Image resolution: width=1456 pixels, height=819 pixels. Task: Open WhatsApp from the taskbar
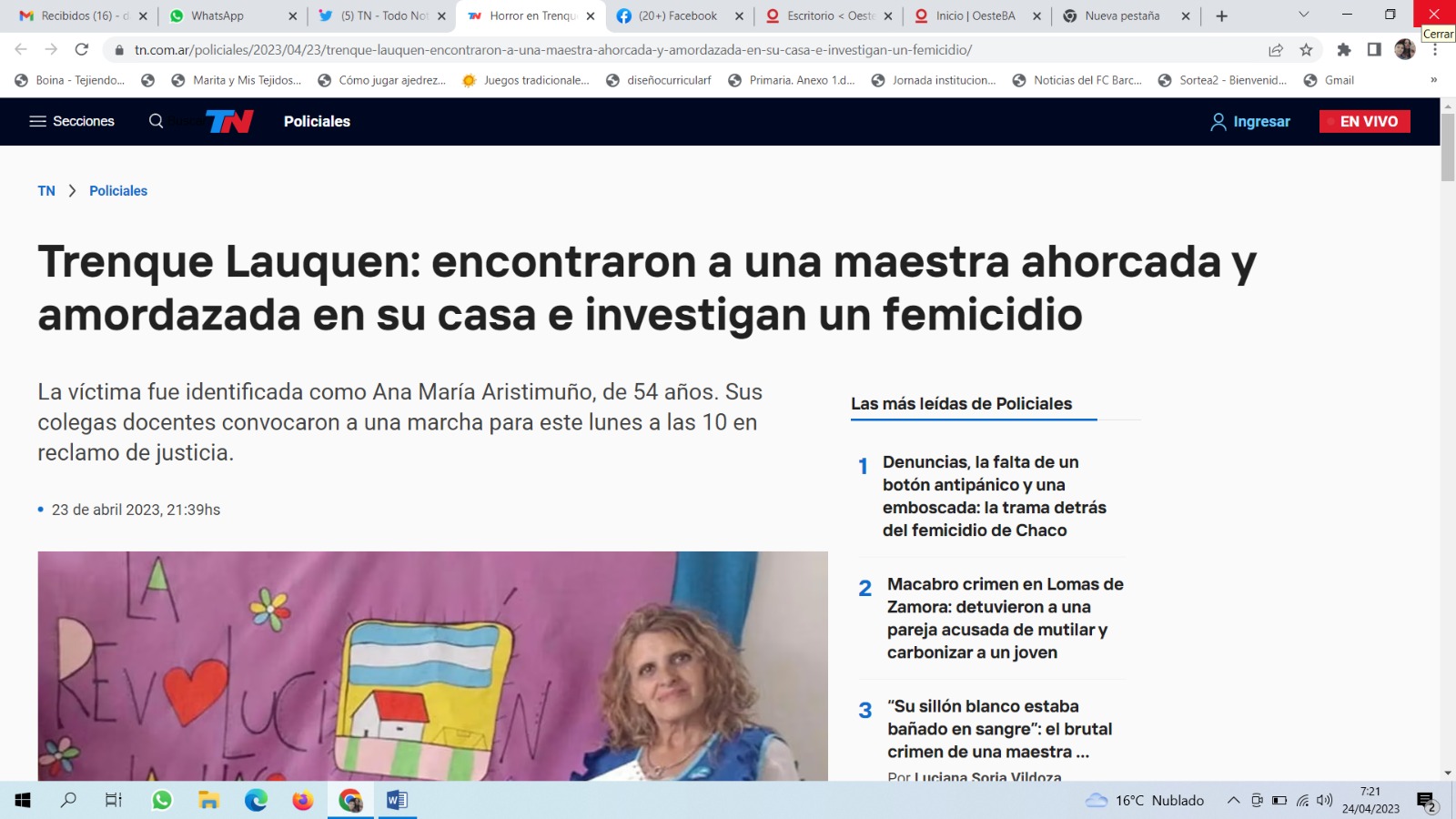[162, 800]
